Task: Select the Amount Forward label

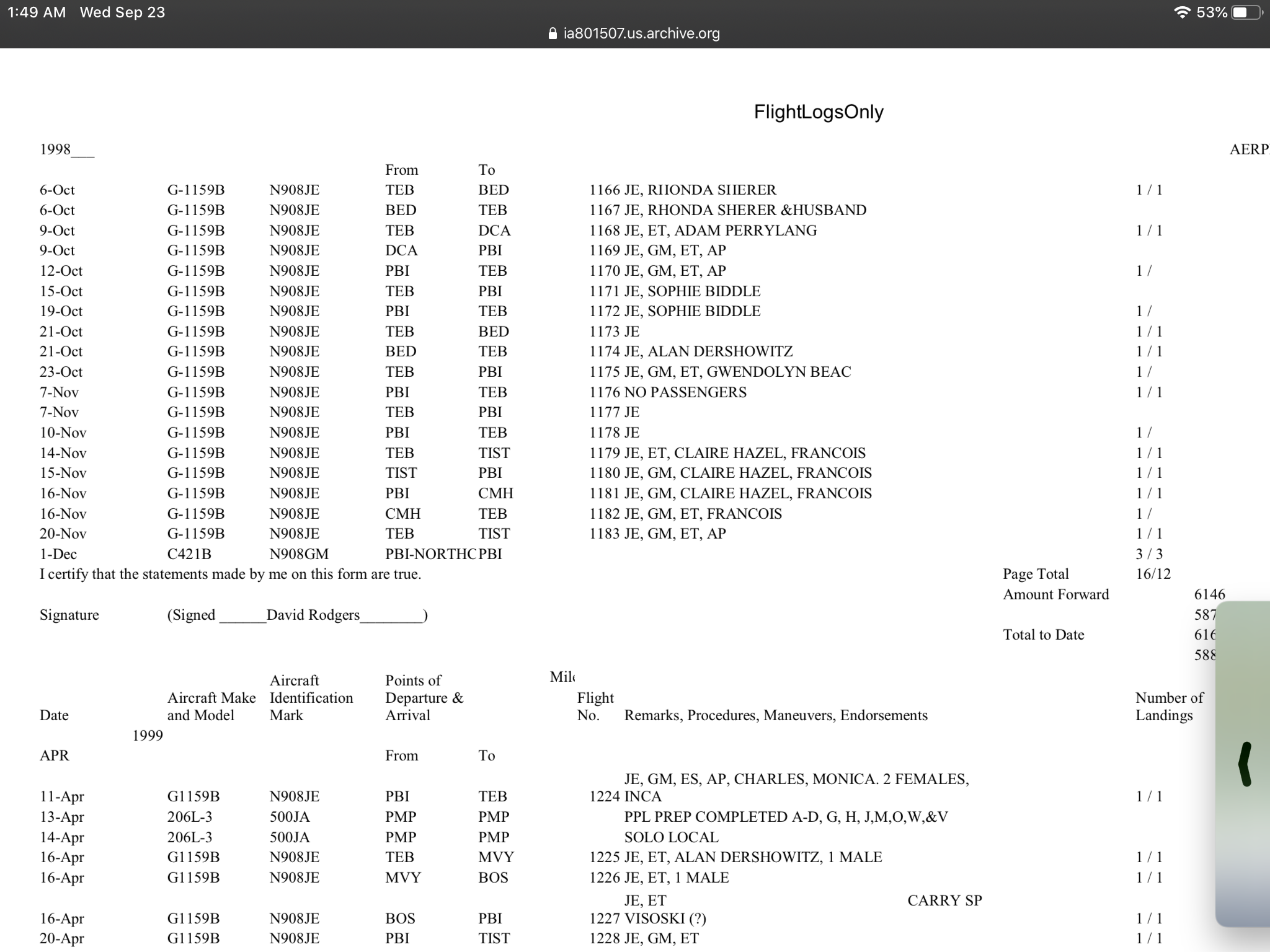Action: [x=1055, y=594]
